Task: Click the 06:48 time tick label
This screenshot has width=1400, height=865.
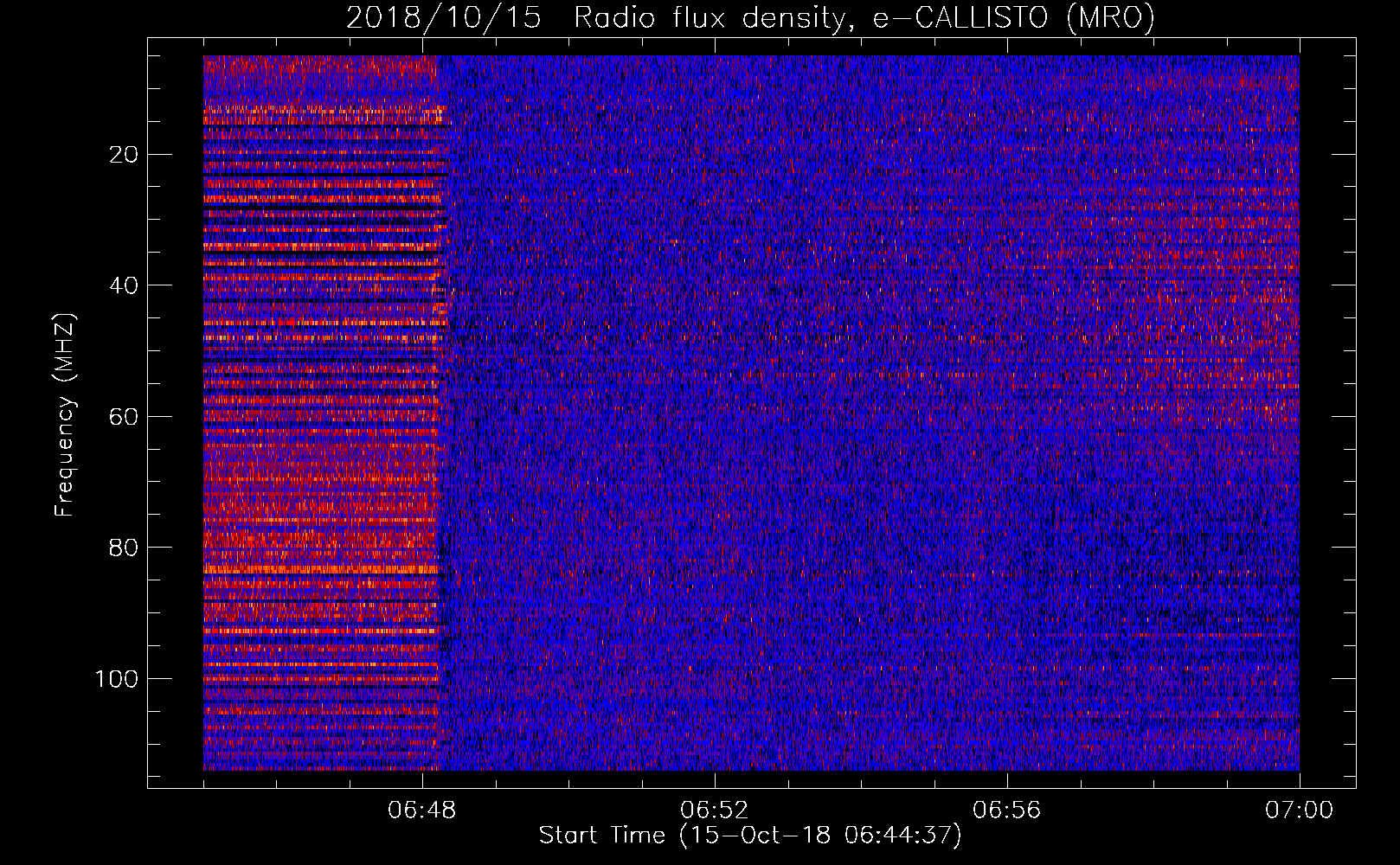Action: tap(422, 811)
